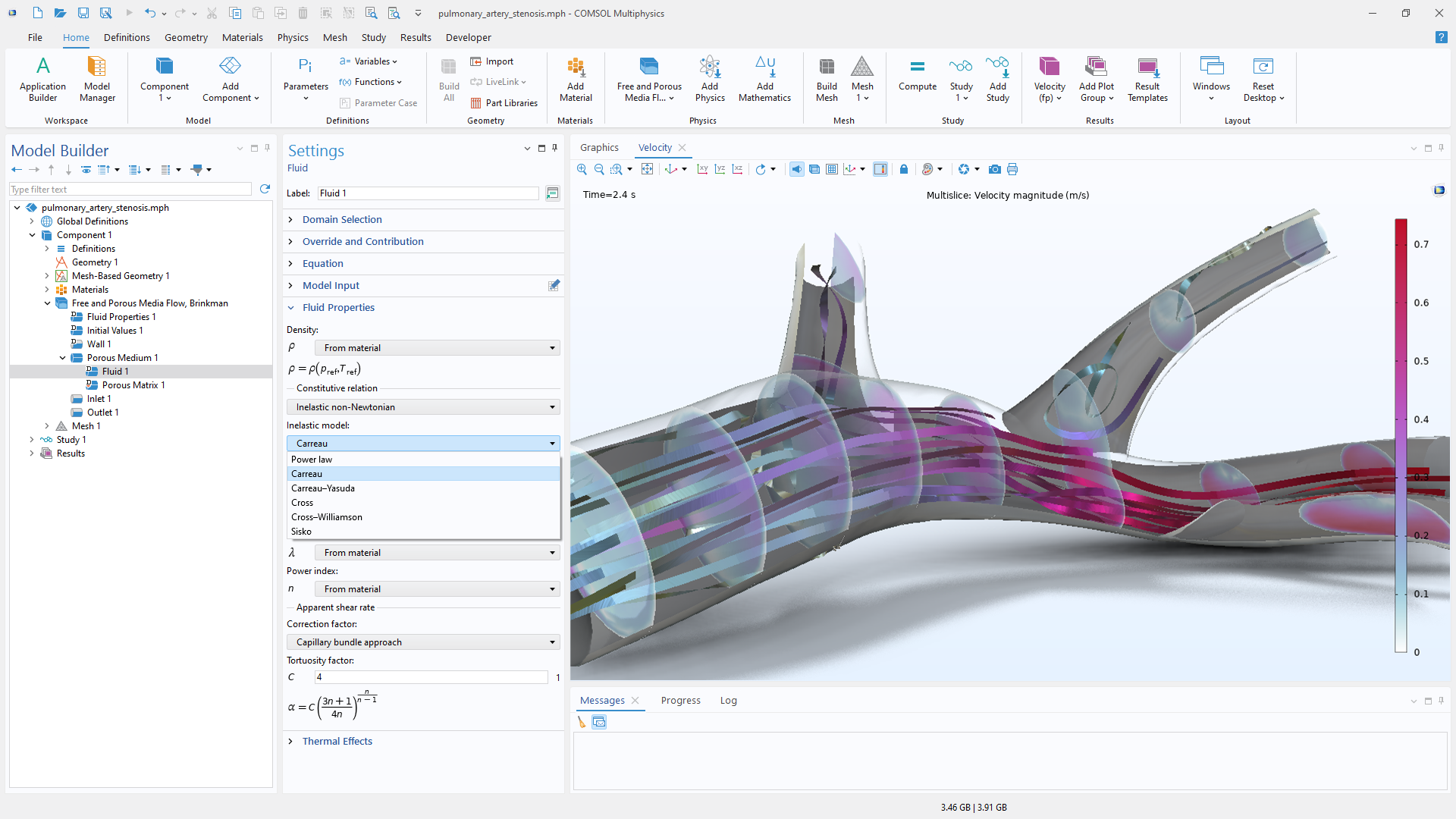Toggle the view lock icon
The width and height of the screenshot is (1456, 819).
tap(903, 169)
